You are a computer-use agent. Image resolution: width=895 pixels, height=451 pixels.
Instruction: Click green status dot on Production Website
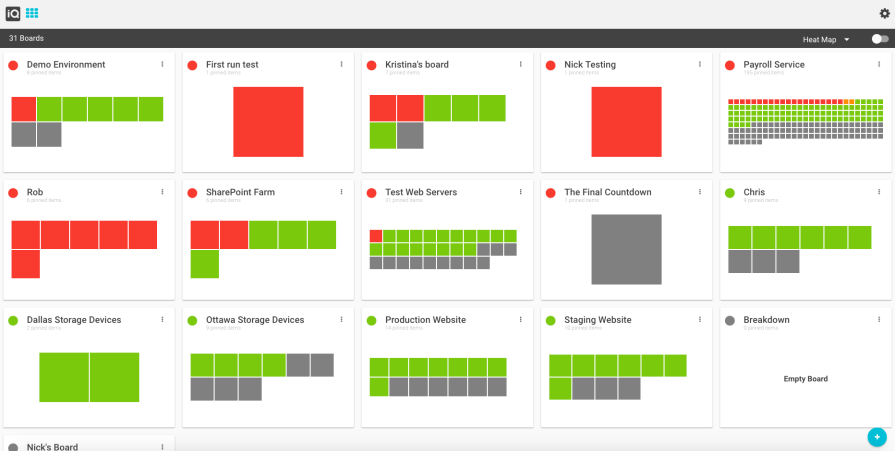(x=372, y=321)
